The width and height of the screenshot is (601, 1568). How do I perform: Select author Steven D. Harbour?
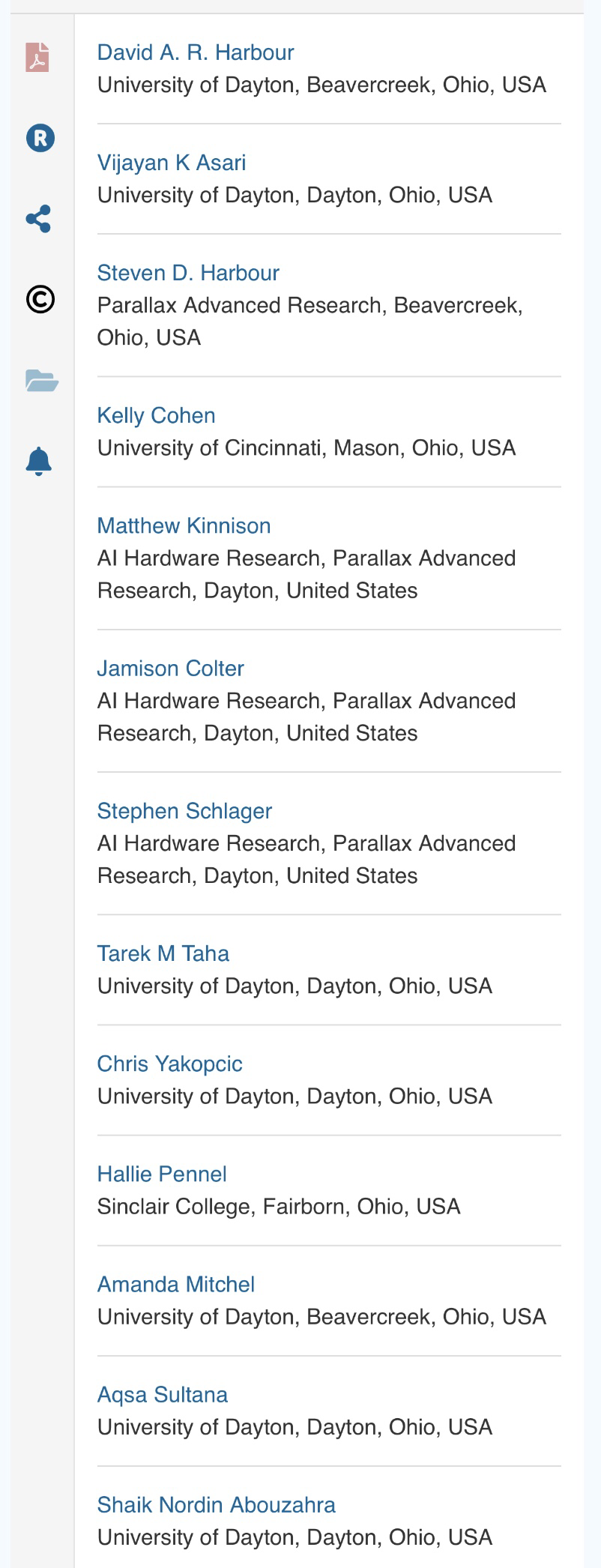(x=188, y=273)
